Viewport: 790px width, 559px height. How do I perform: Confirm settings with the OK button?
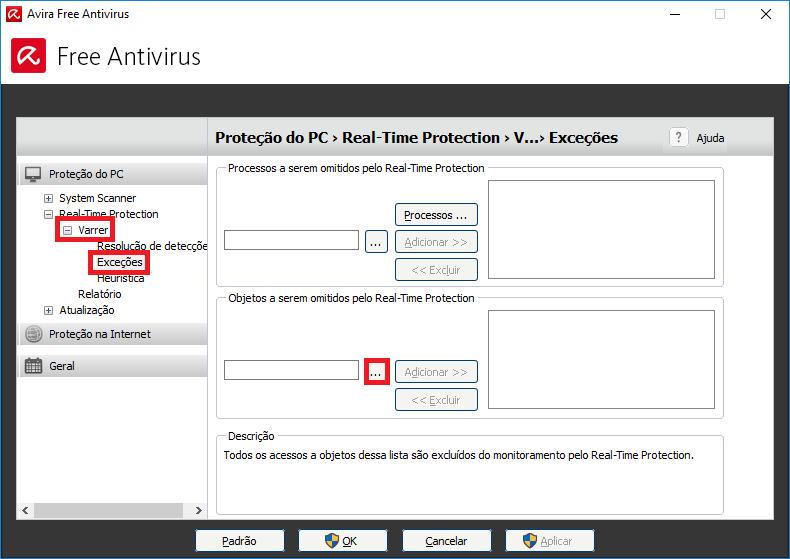(342, 541)
